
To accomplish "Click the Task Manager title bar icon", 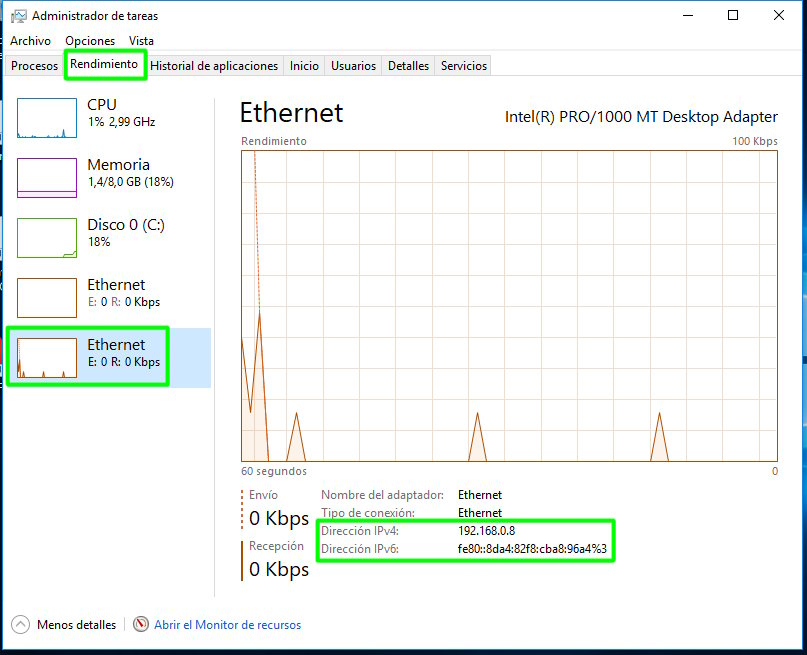I will point(18,16).
